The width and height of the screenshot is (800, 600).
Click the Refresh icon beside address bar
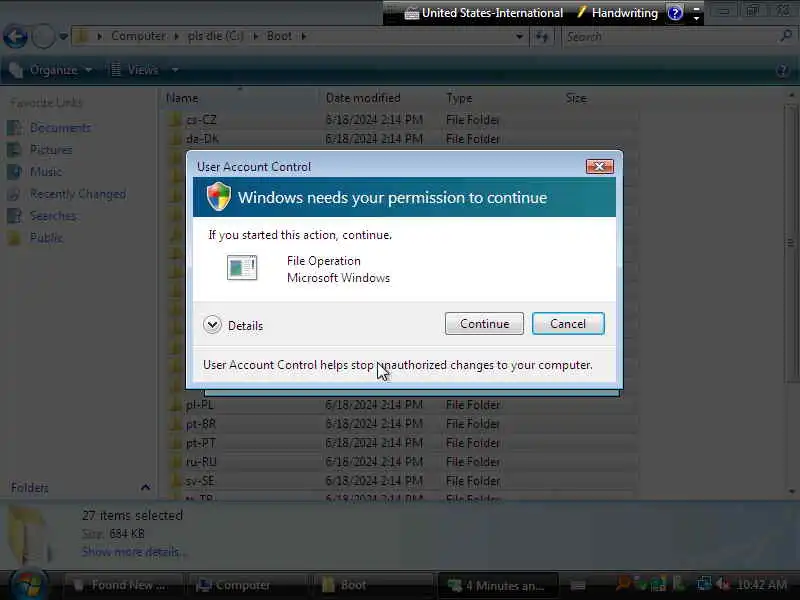[x=542, y=37]
